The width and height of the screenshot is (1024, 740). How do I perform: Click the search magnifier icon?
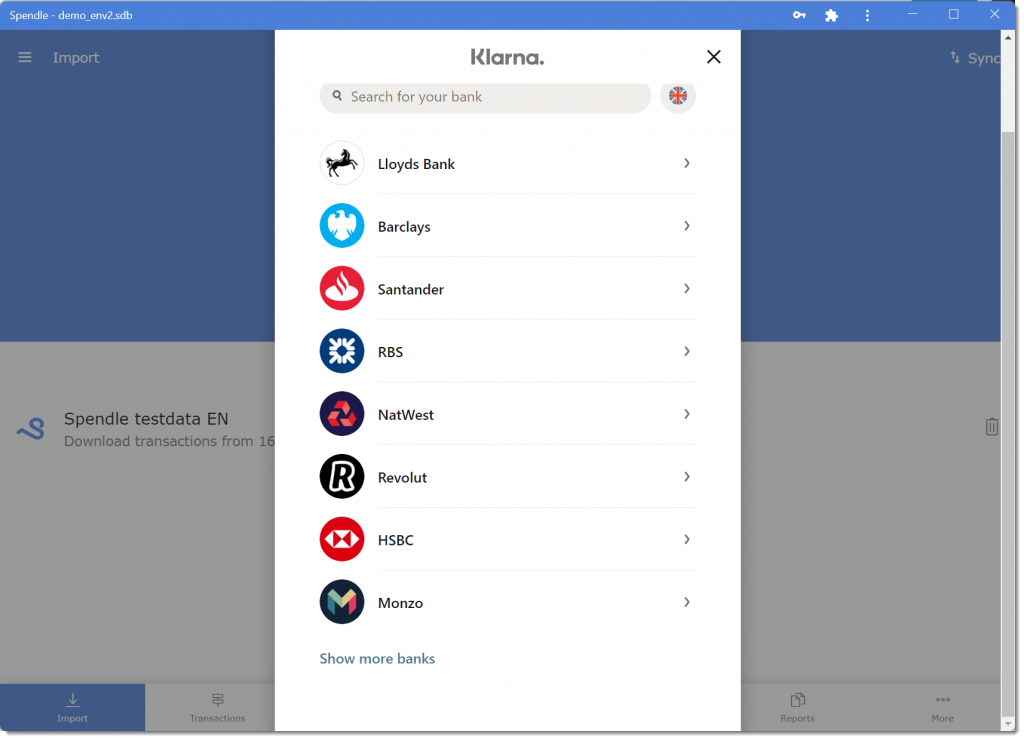click(x=337, y=96)
